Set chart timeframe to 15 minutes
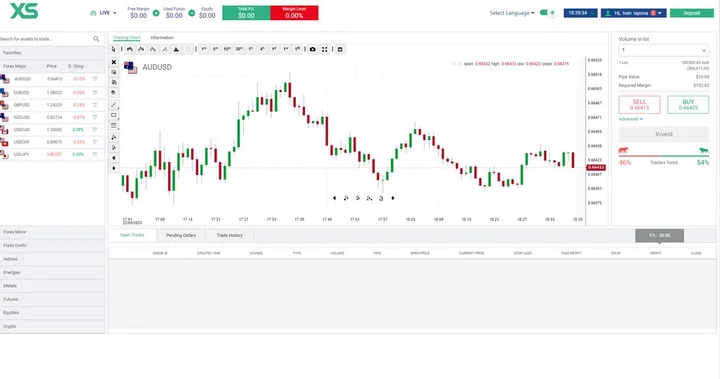 tap(227, 49)
